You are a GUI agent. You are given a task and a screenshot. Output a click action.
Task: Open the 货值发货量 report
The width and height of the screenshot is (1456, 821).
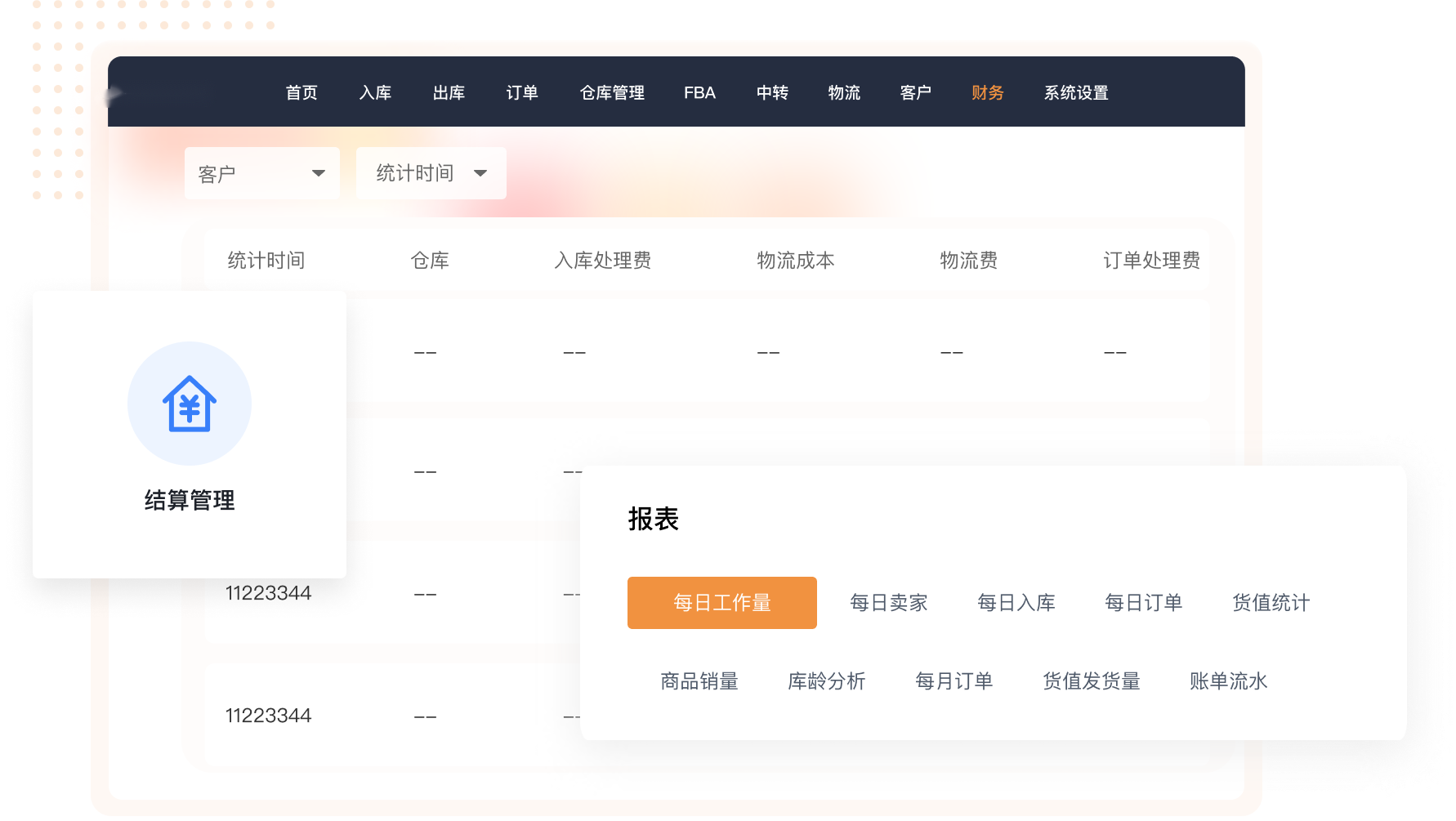pyautogui.click(x=1091, y=681)
